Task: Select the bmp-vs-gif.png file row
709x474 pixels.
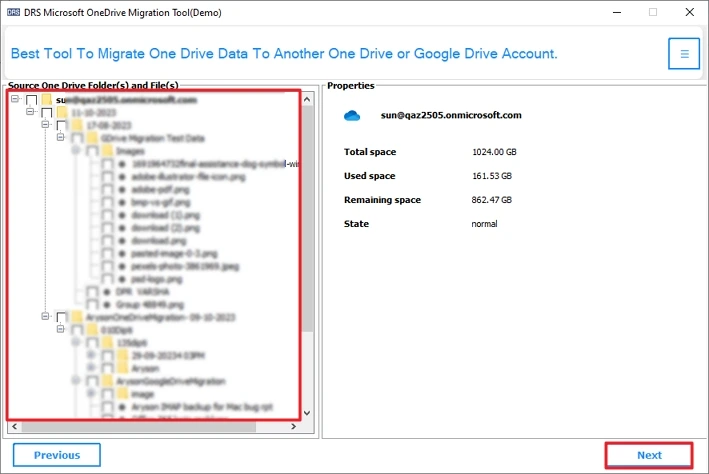Action: coord(161,202)
